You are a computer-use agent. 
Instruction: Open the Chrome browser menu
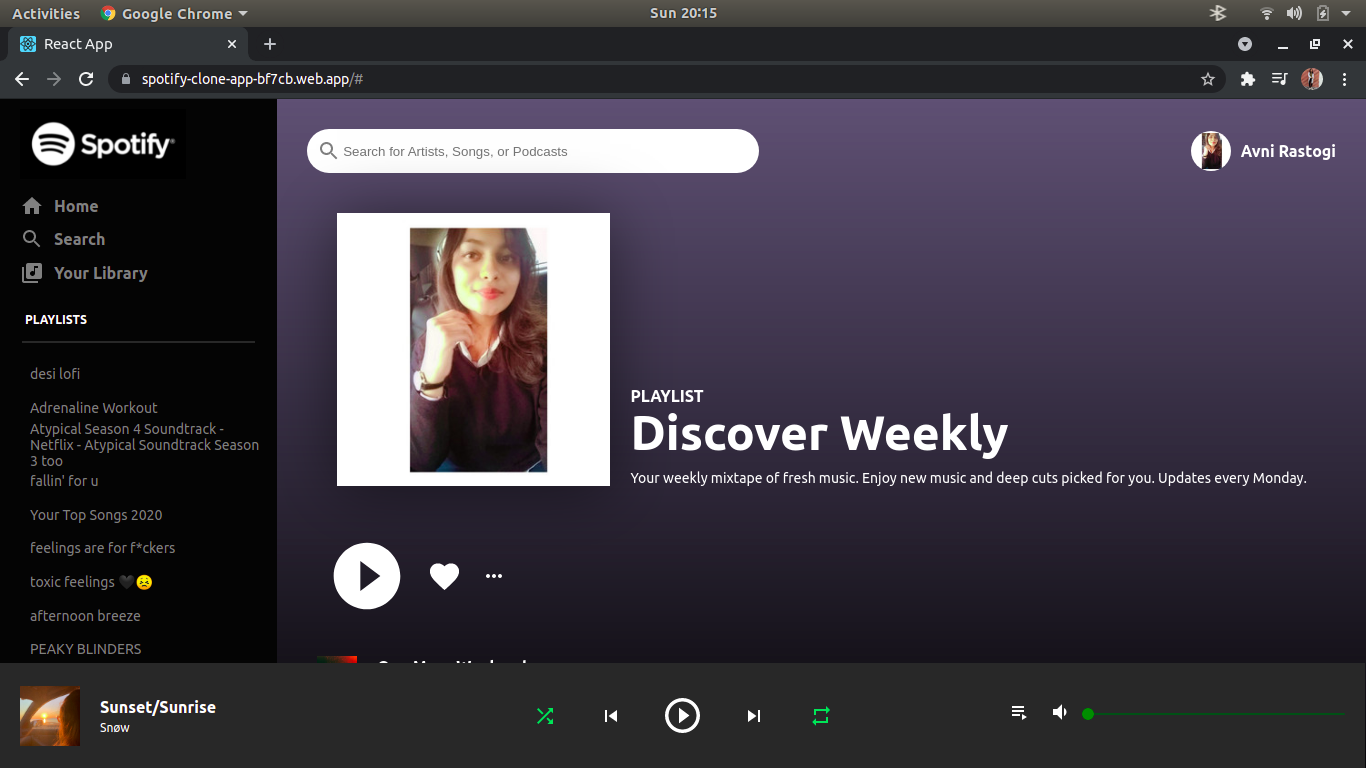tap(1345, 78)
